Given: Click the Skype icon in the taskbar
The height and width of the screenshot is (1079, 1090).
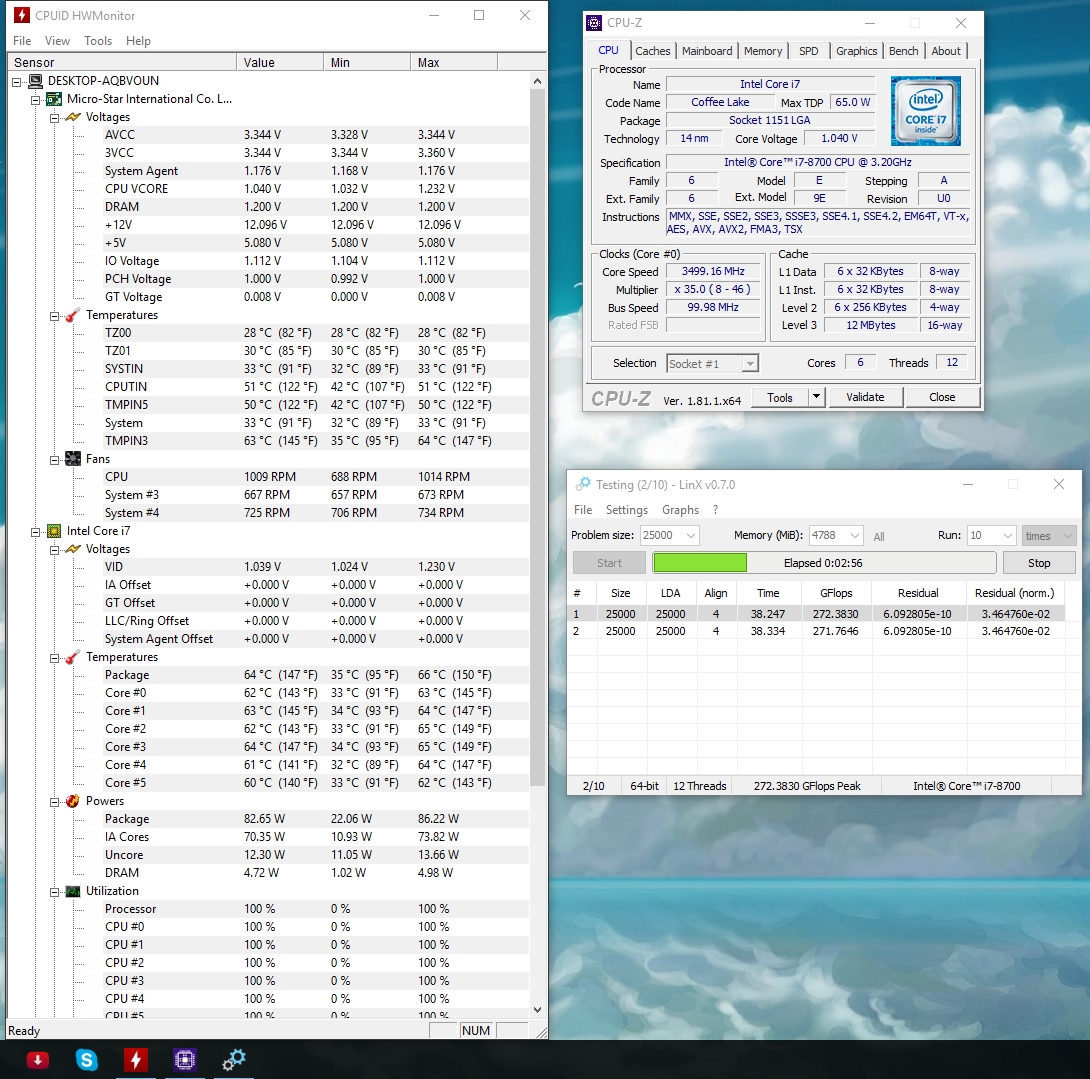Looking at the screenshot, I should pos(87,1059).
